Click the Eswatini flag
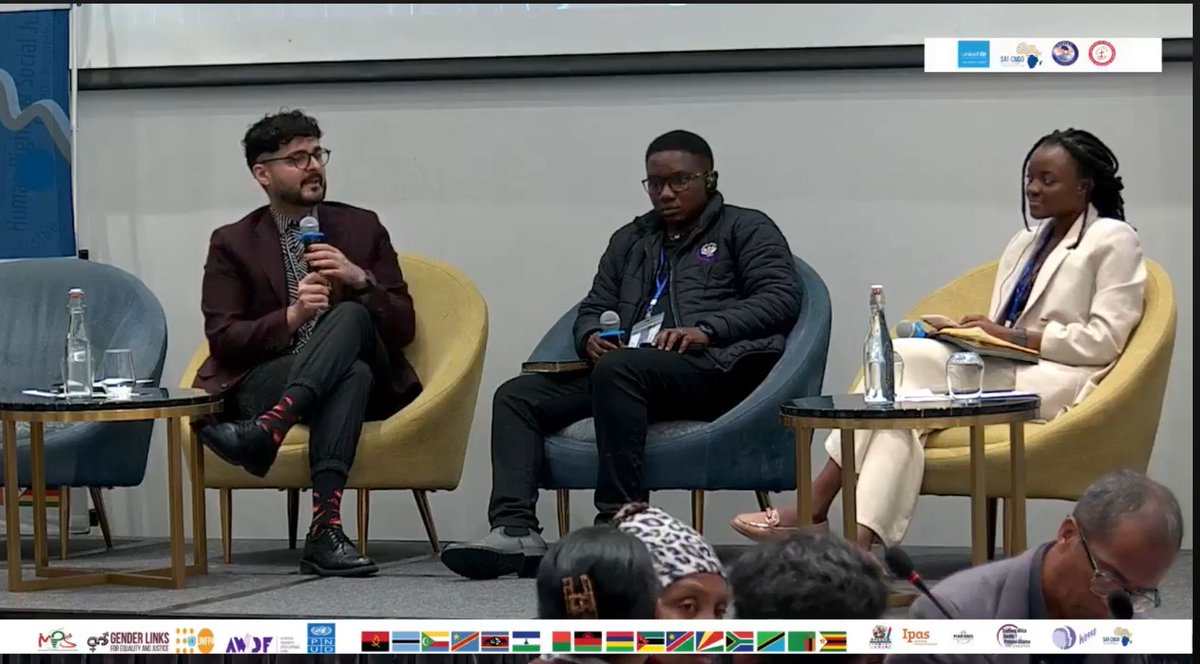This screenshot has height=664, width=1200. [495, 641]
